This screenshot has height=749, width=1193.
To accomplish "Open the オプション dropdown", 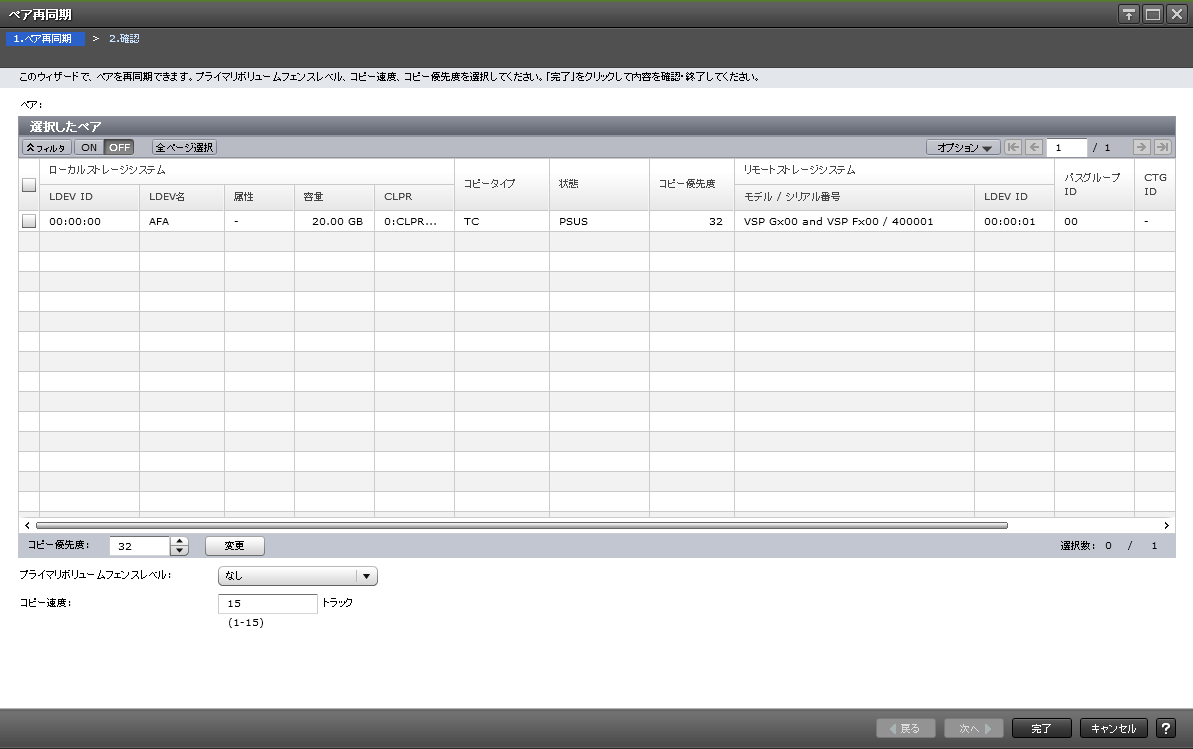I will click(963, 148).
